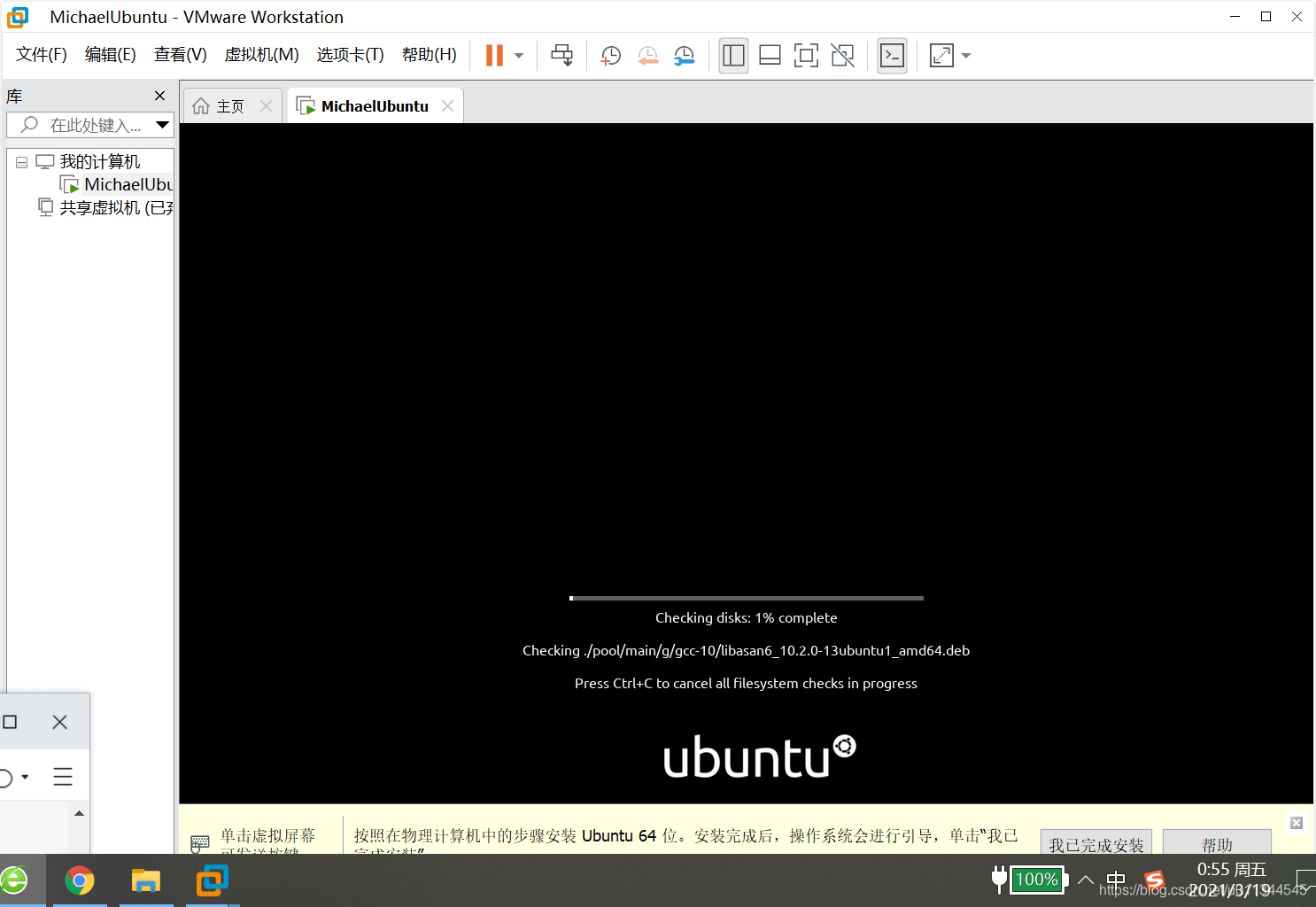Image resolution: width=1316 pixels, height=907 pixels.
Task: Enter full screen mode
Action: (806, 56)
